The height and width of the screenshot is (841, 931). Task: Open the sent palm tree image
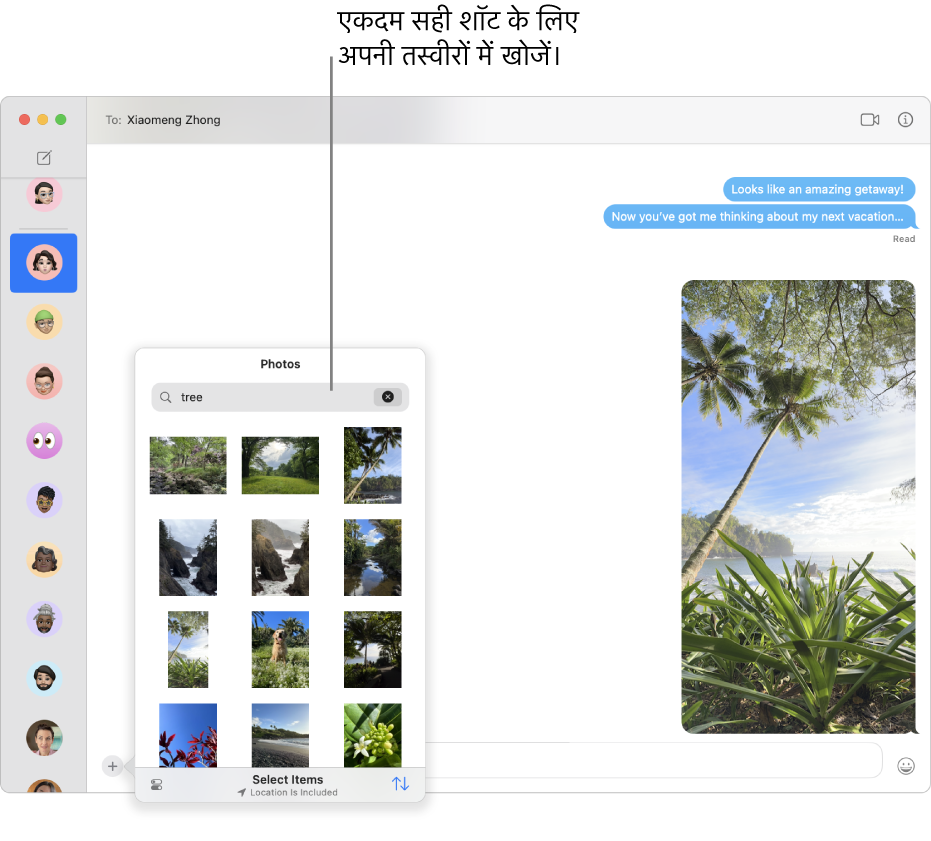coord(798,507)
